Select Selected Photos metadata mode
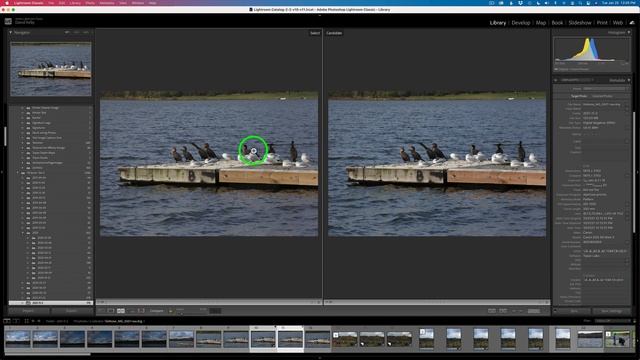 [x=602, y=96]
